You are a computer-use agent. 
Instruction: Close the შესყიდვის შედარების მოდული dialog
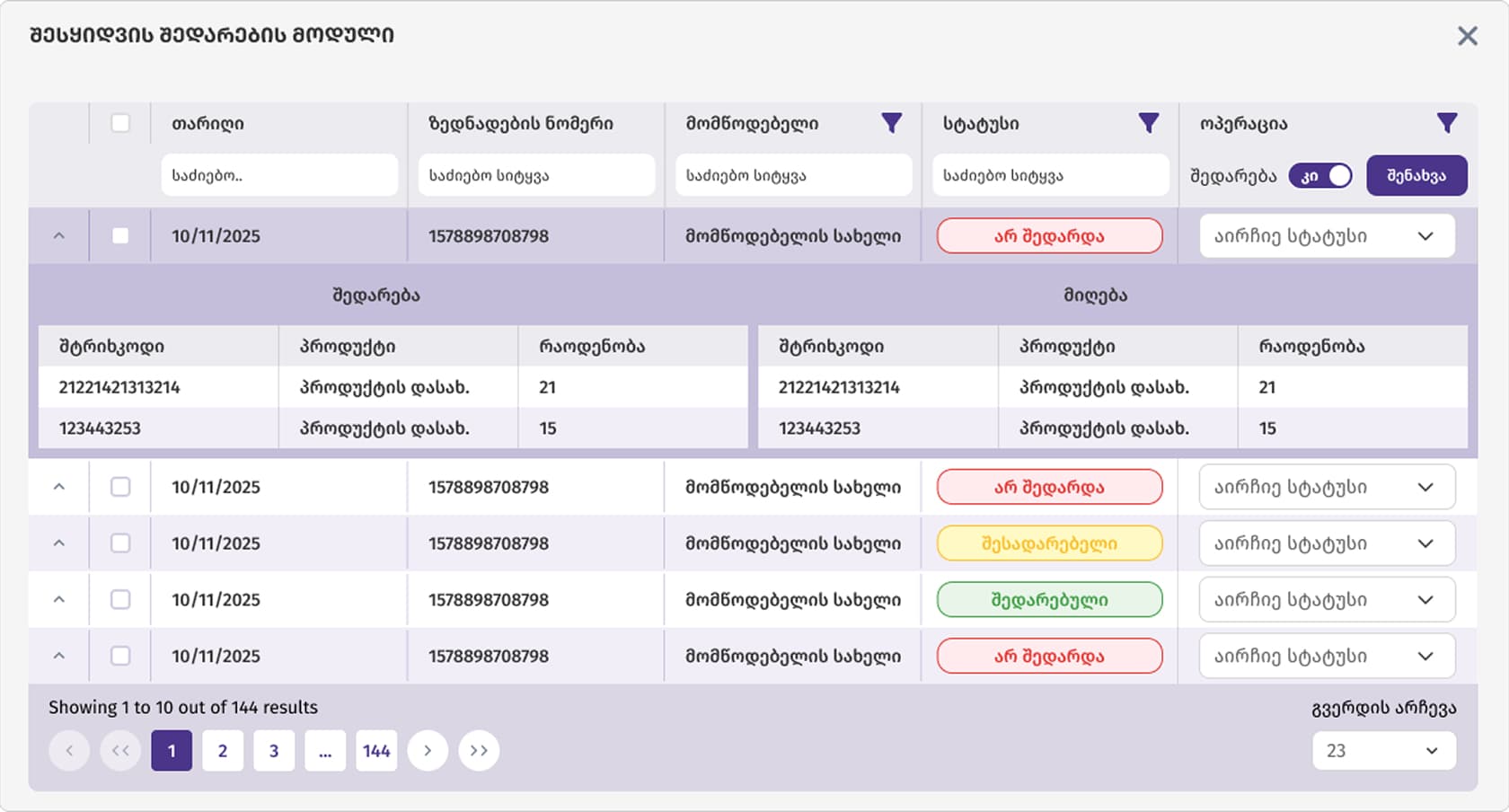coord(1468,36)
